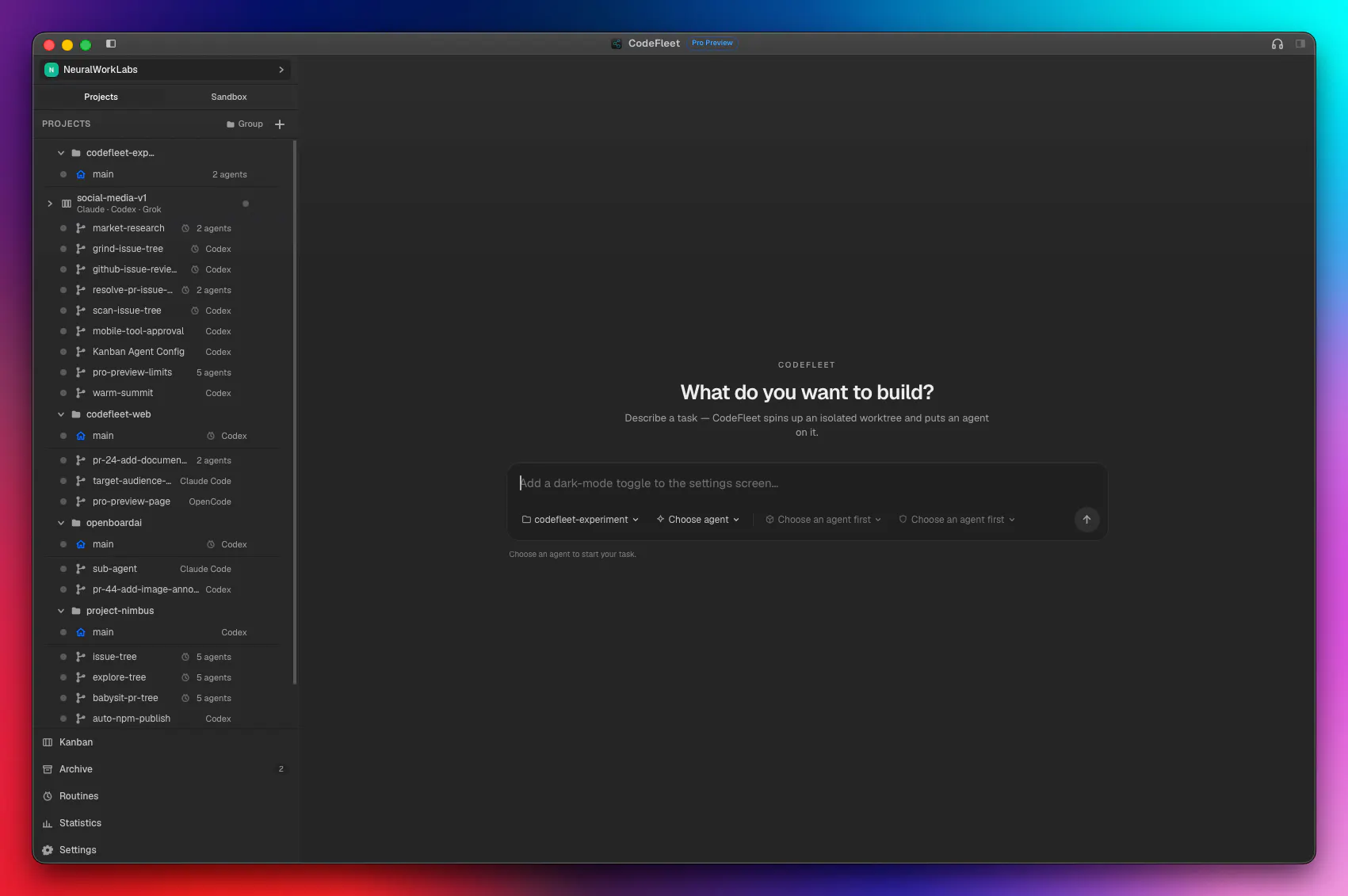Image resolution: width=1348 pixels, height=896 pixels.
Task: Click the folder icon beside project-nimbus
Action: [76, 611]
